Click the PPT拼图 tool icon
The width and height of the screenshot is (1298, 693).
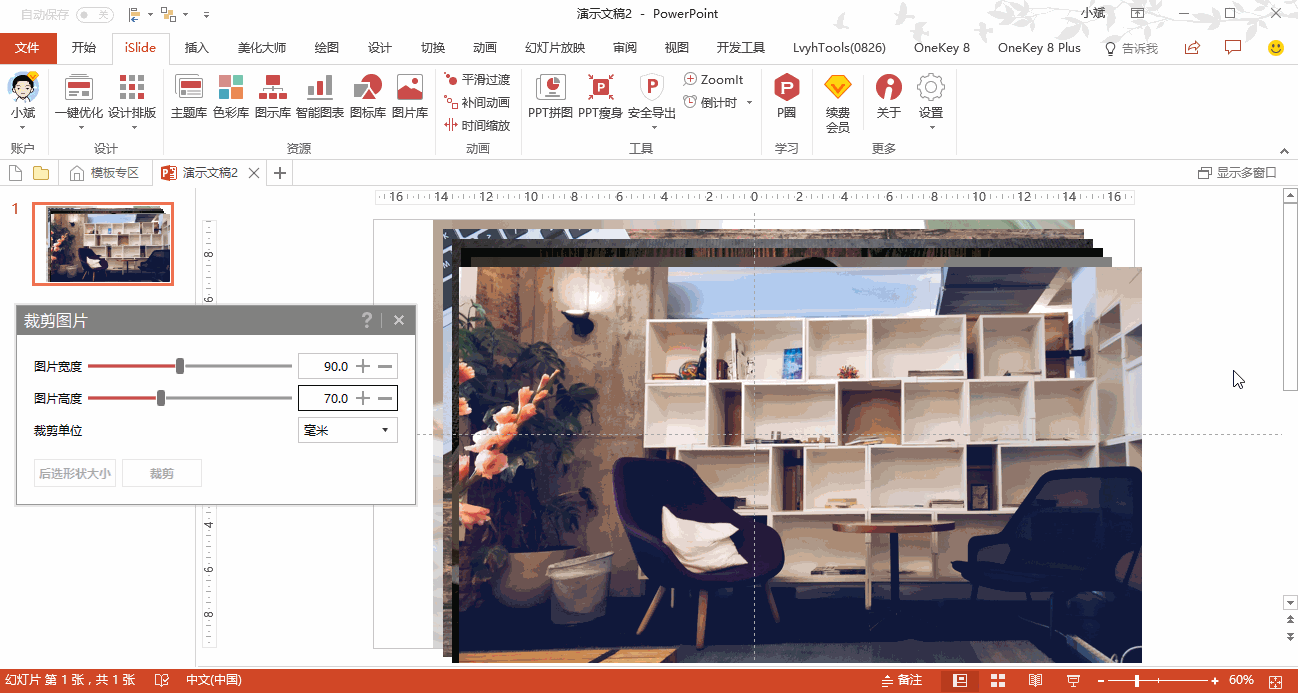(550, 96)
